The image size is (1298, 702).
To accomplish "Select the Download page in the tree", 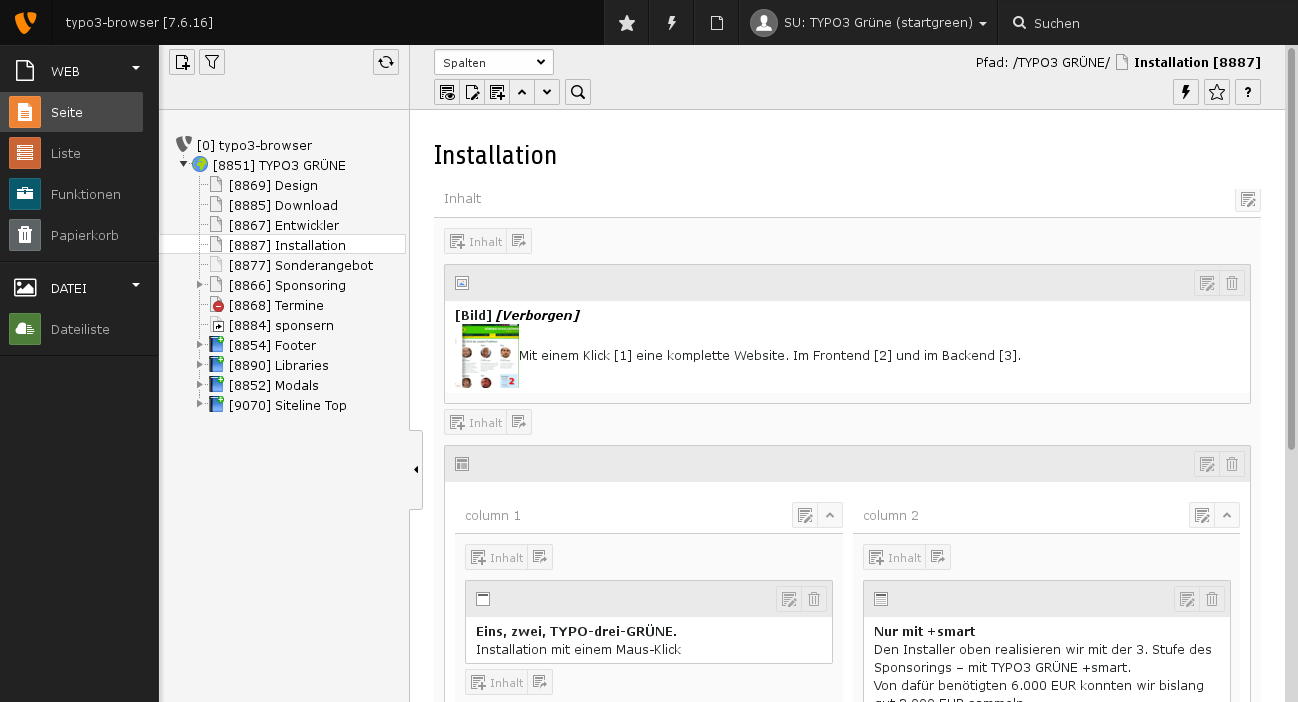I will pyautogui.click(x=283, y=205).
